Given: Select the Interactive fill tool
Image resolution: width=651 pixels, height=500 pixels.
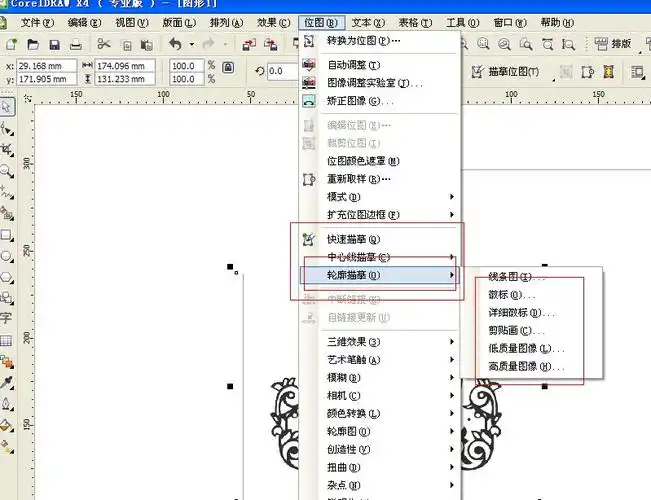Looking at the screenshot, I should point(7,446).
